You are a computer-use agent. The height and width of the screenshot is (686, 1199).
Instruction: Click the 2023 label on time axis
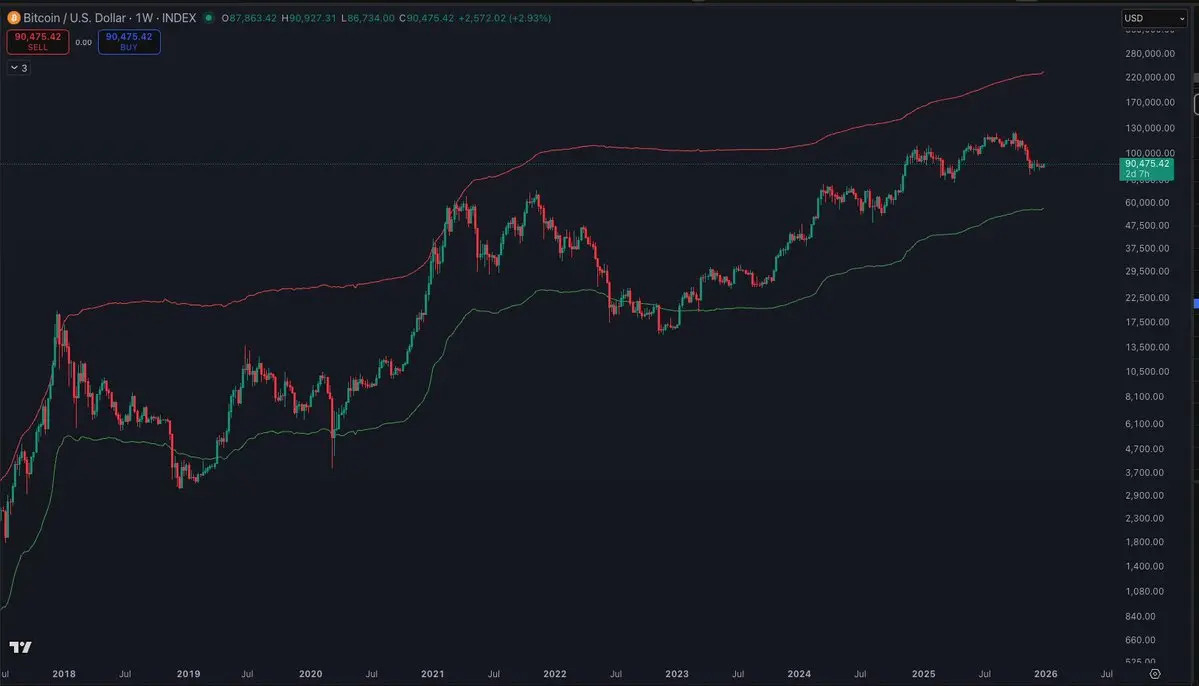677,674
